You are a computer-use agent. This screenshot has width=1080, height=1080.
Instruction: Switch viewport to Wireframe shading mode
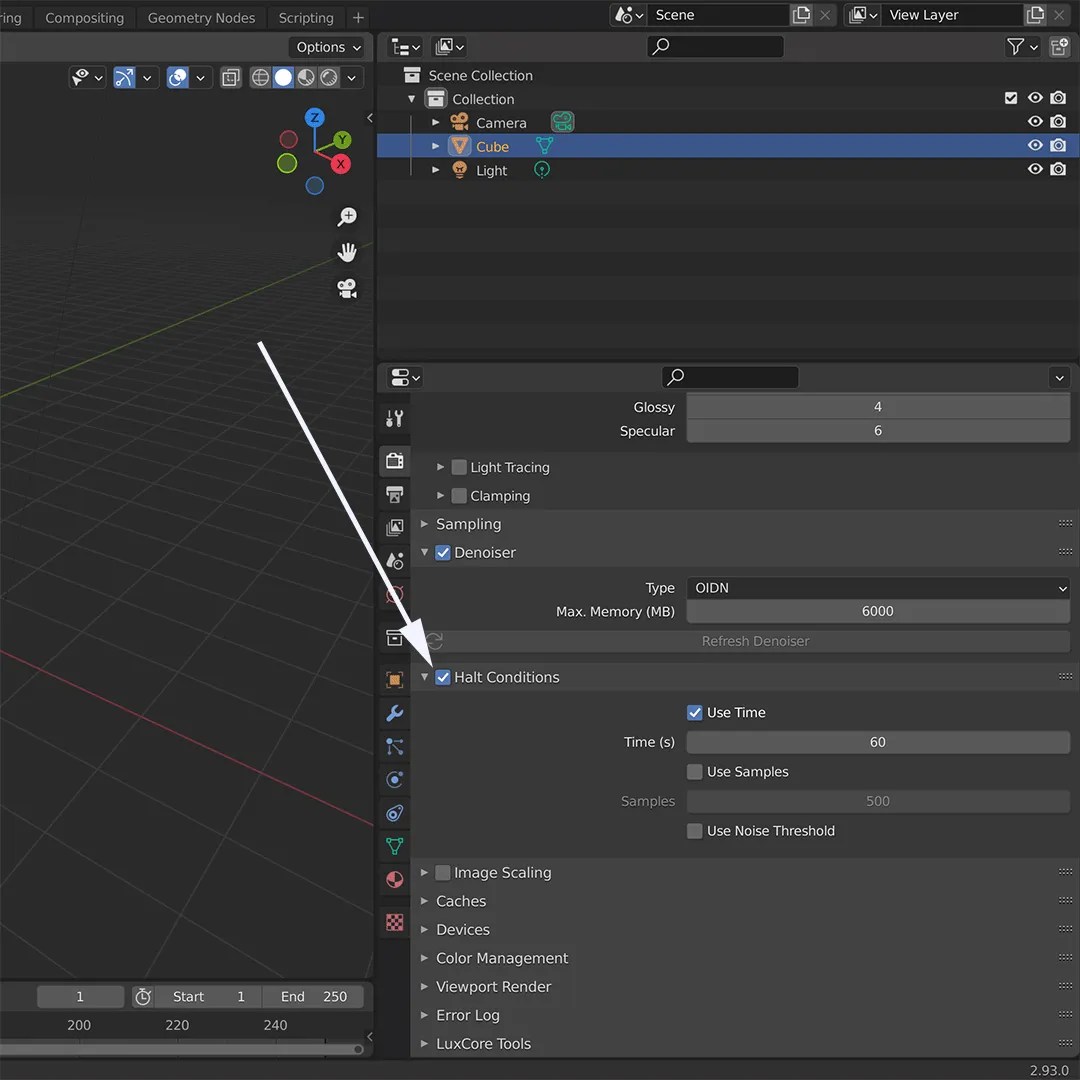pyautogui.click(x=260, y=77)
